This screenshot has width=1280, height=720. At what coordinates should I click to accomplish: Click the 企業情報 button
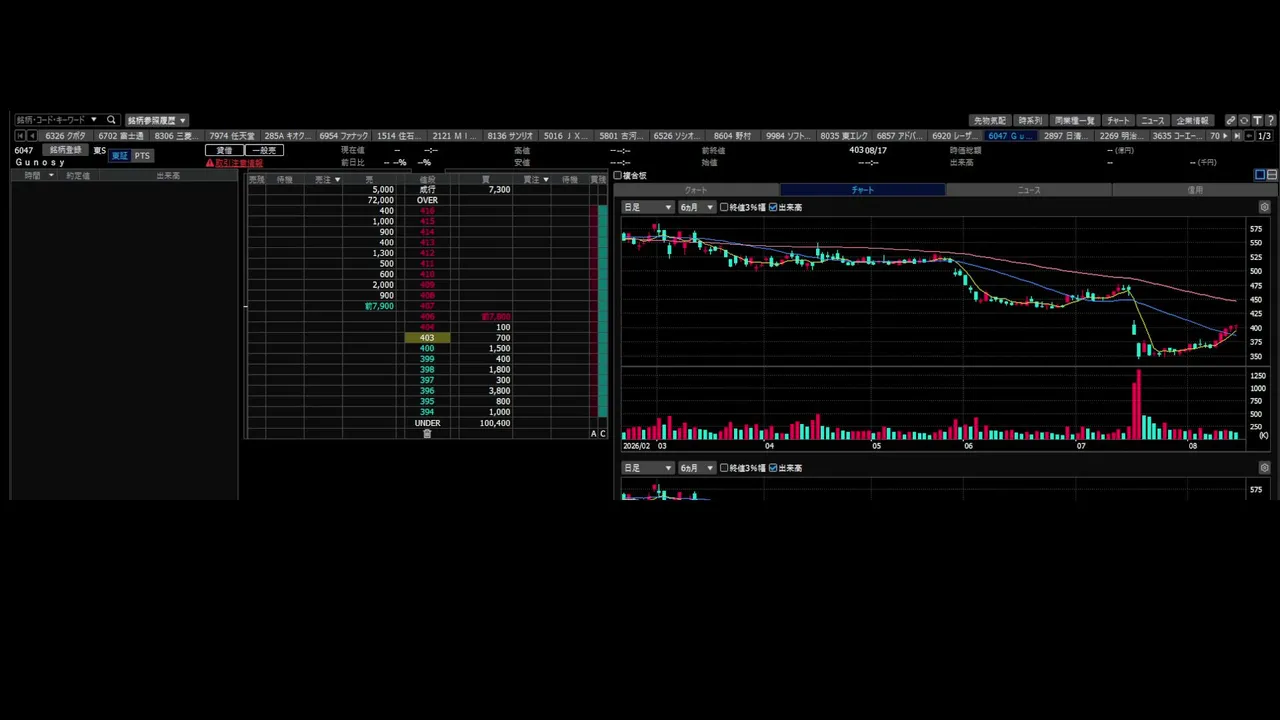[x=1192, y=120]
